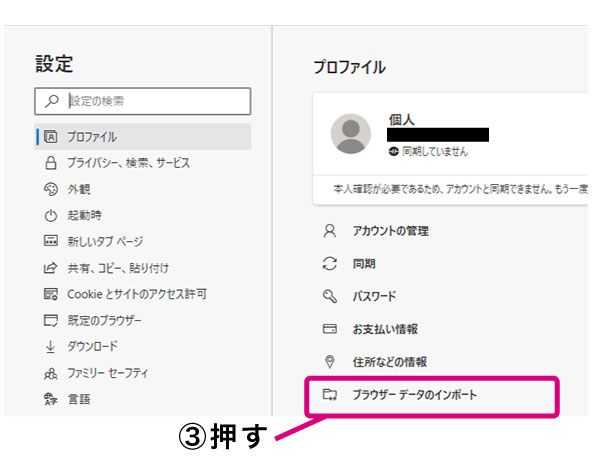The image size is (606, 471).
Task: Click the palette icon for 外観
Action: click(x=51, y=189)
